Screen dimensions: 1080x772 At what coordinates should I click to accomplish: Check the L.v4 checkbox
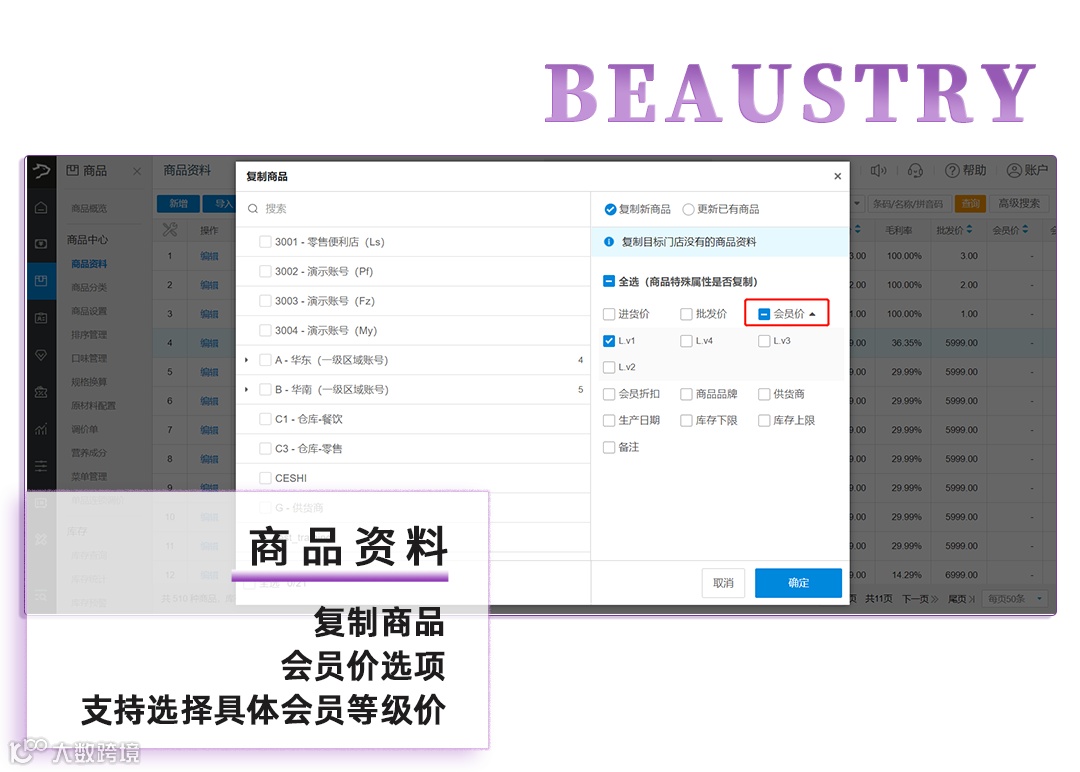click(686, 341)
